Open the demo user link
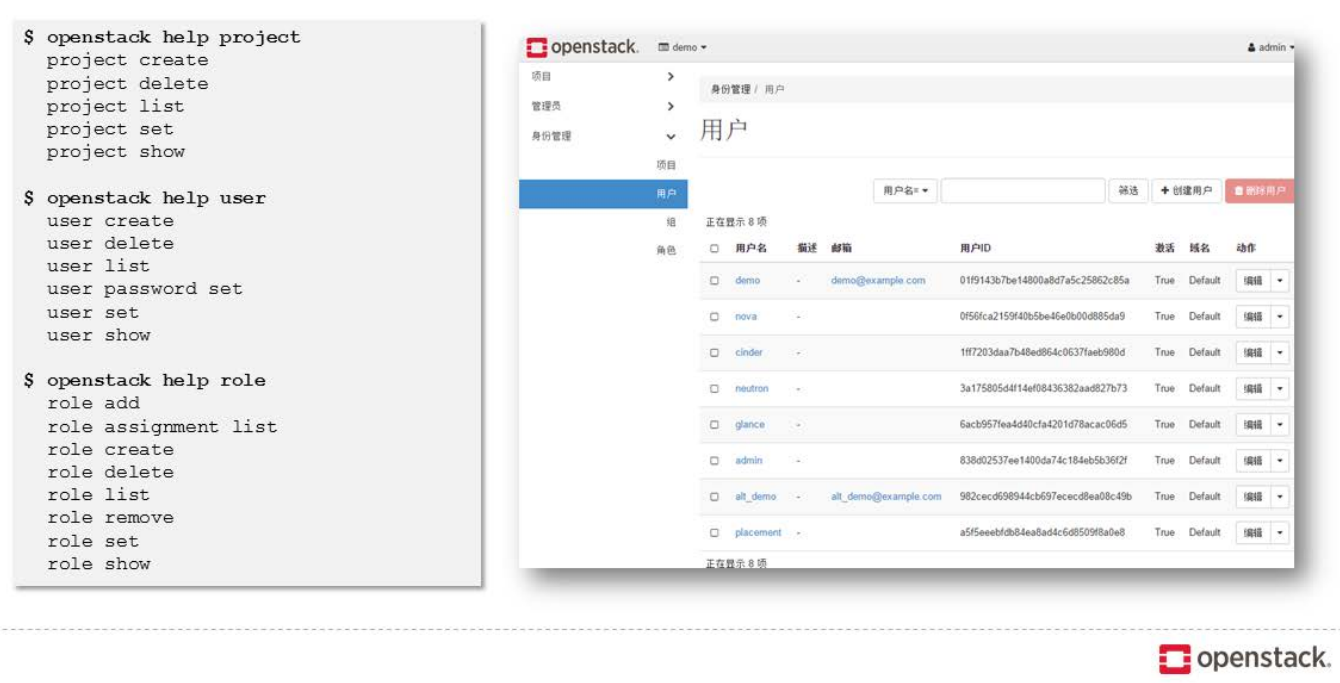This screenshot has width=1340, height=683. coord(747,281)
